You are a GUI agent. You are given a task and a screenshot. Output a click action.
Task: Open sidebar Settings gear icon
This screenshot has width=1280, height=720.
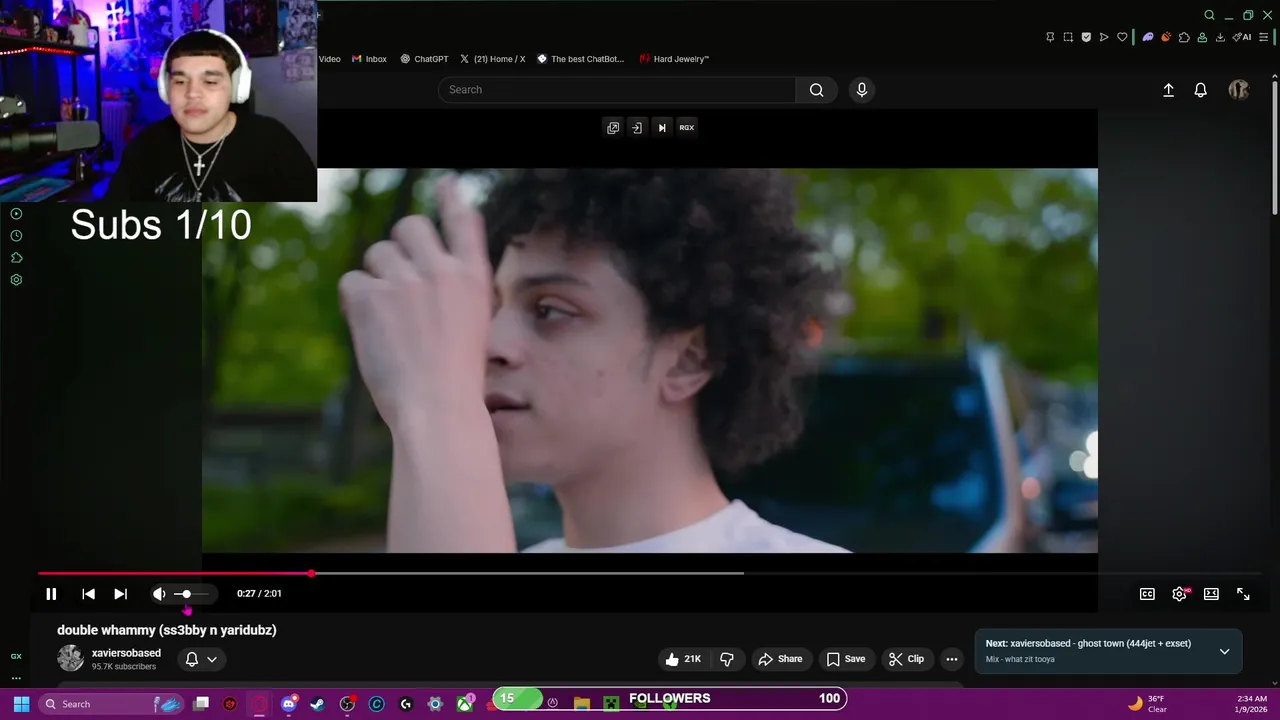click(16, 280)
